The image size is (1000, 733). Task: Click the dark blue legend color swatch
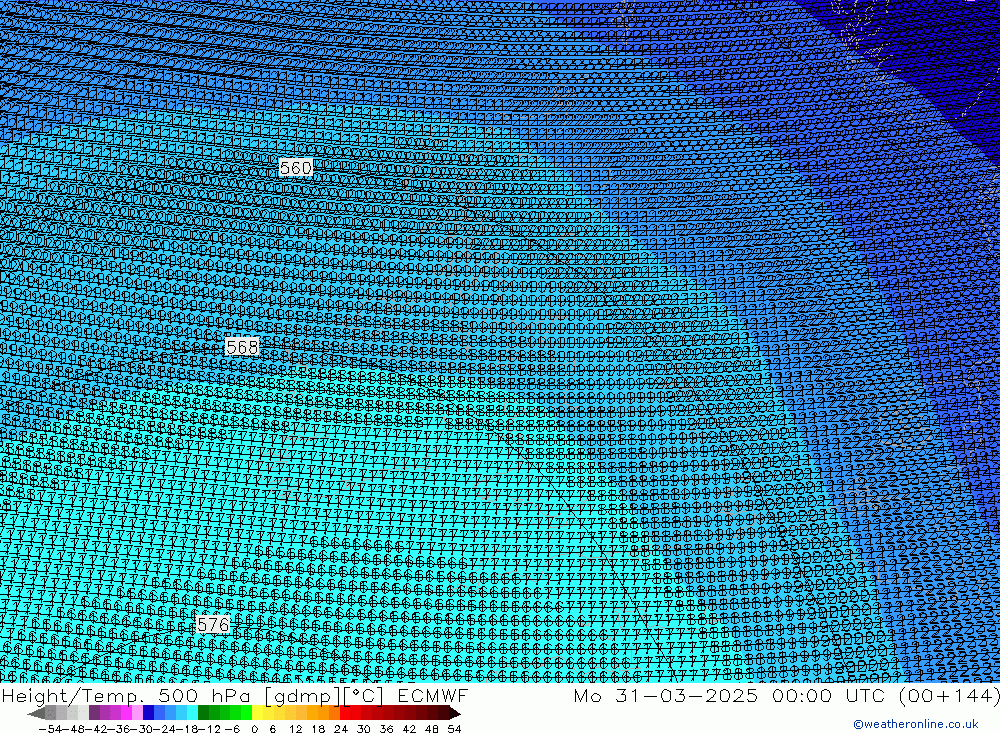point(148,713)
